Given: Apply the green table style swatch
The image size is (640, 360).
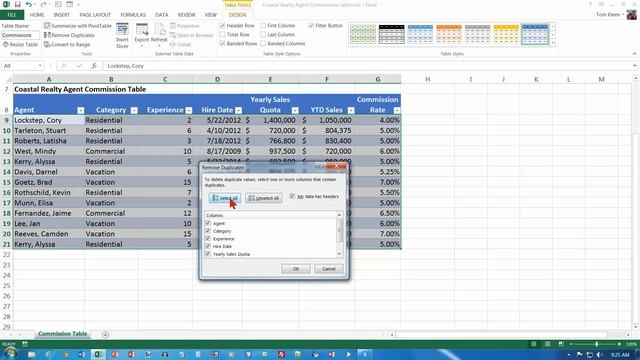Looking at the screenshot, I should pos(362,34).
